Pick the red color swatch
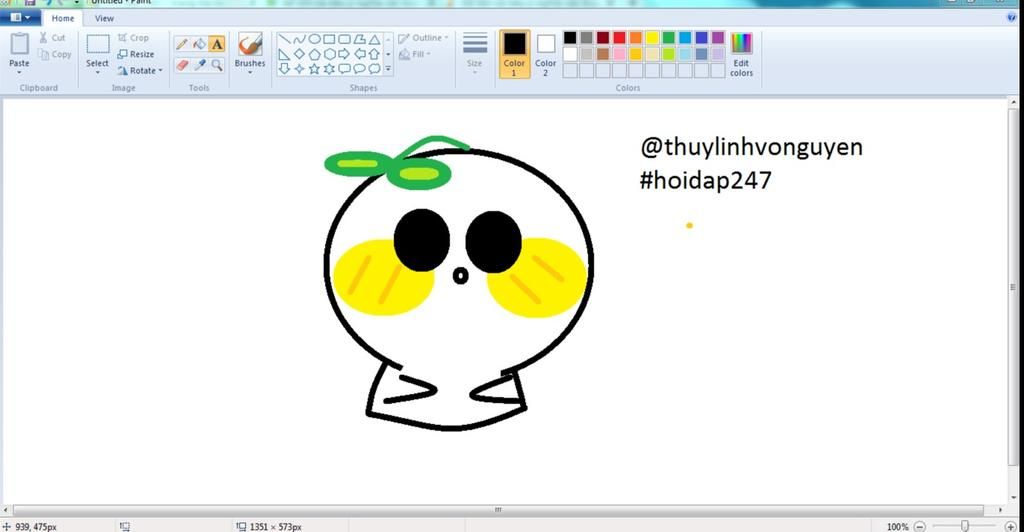 click(619, 38)
